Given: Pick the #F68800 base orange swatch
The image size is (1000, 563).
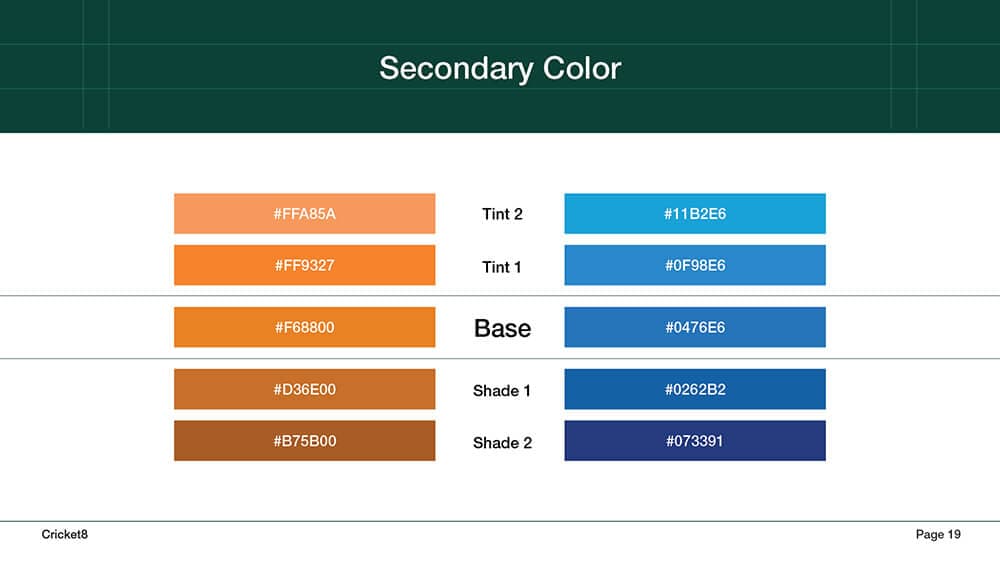Looking at the screenshot, I should click(x=304, y=327).
